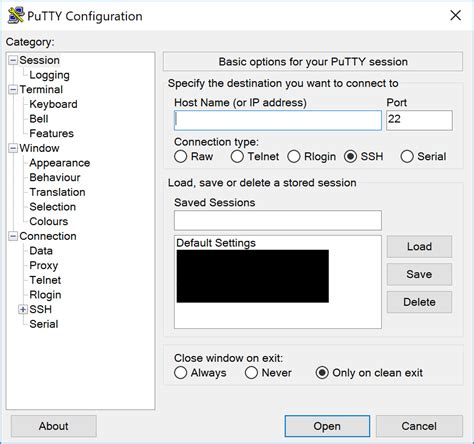This screenshot has width=474, height=444.
Task: Open the Serial category in tree
Action: tap(44, 324)
